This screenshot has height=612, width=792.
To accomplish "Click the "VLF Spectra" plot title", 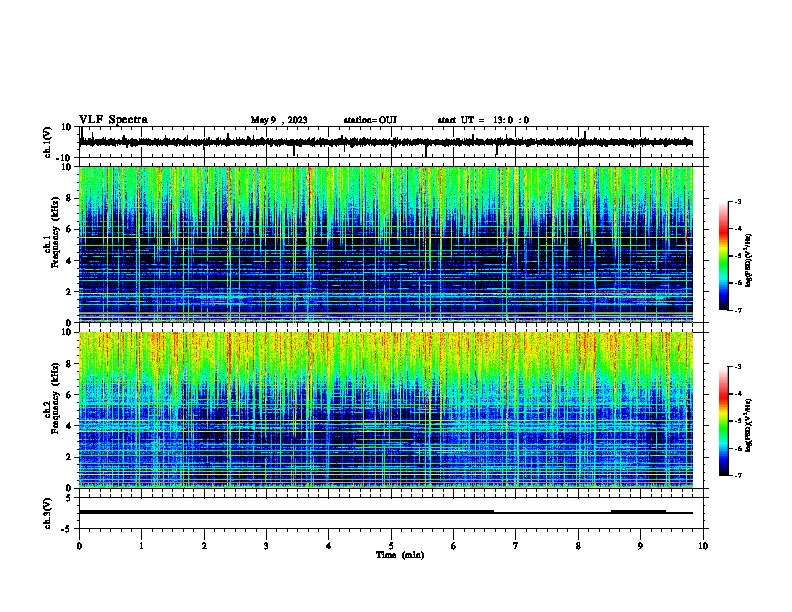I will coord(113,120).
